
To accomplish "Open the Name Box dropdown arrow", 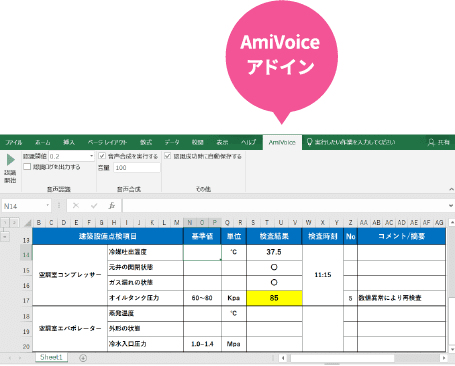I will pyautogui.click(x=48, y=205).
